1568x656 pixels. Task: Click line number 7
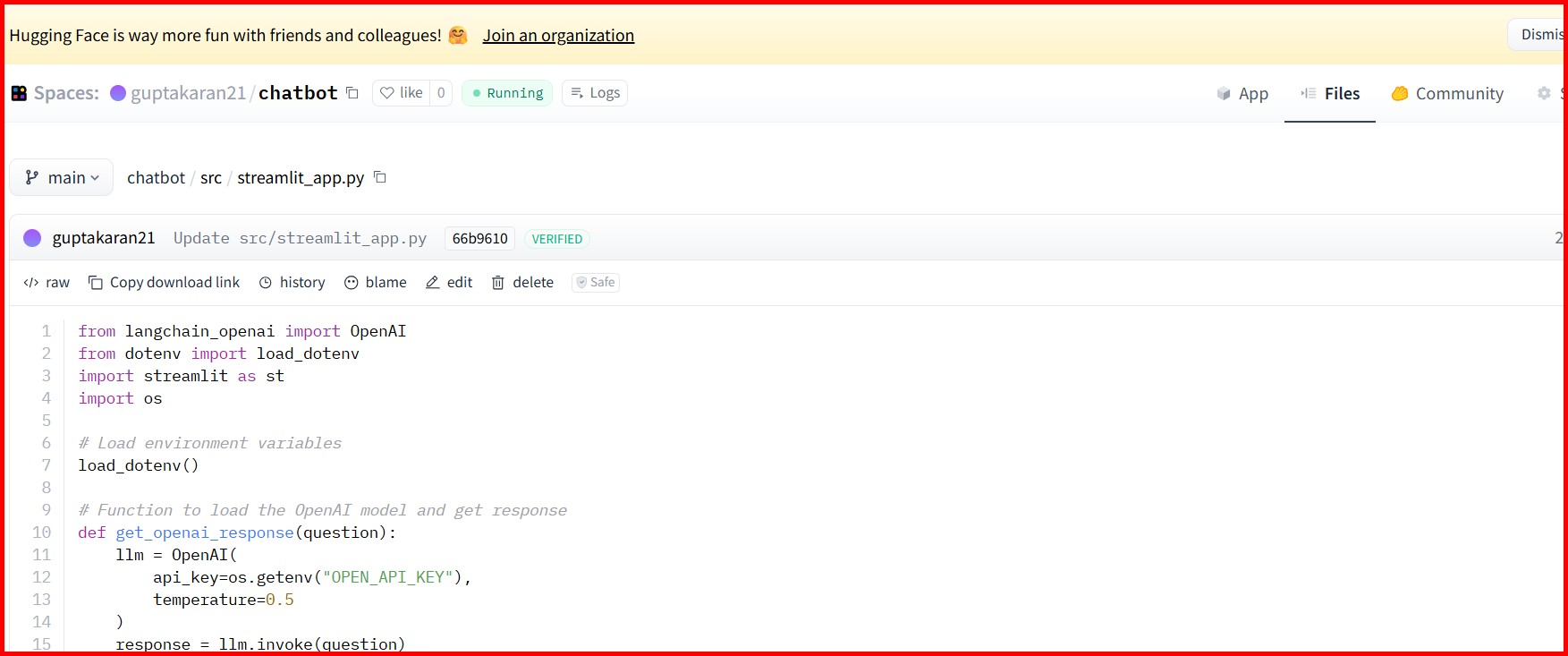point(47,465)
